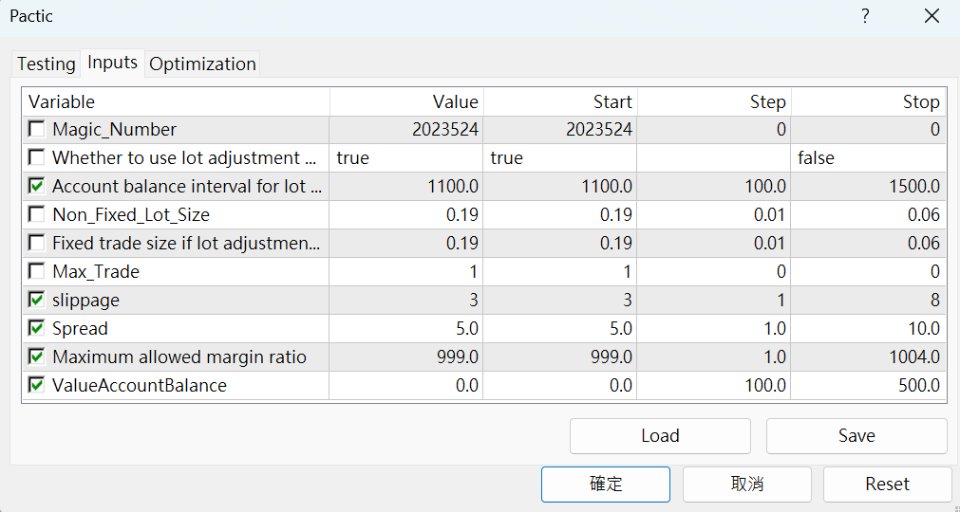Enable the Magic_Number checkbox

(x=37, y=129)
